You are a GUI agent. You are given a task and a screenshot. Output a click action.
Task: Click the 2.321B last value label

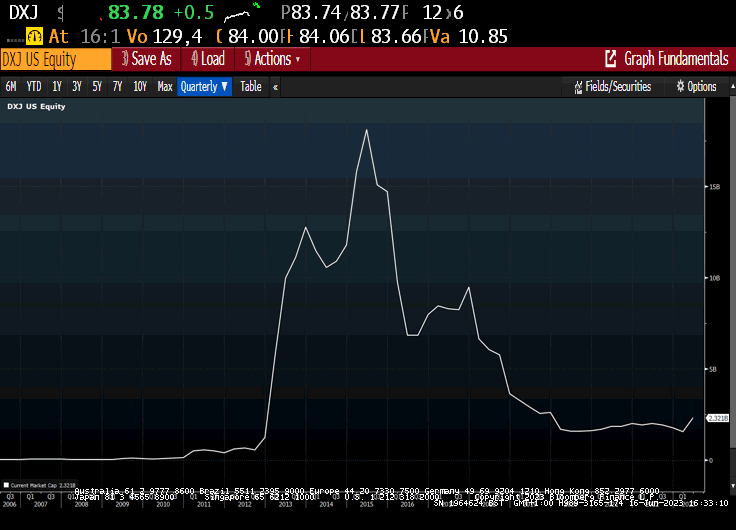pos(719,417)
